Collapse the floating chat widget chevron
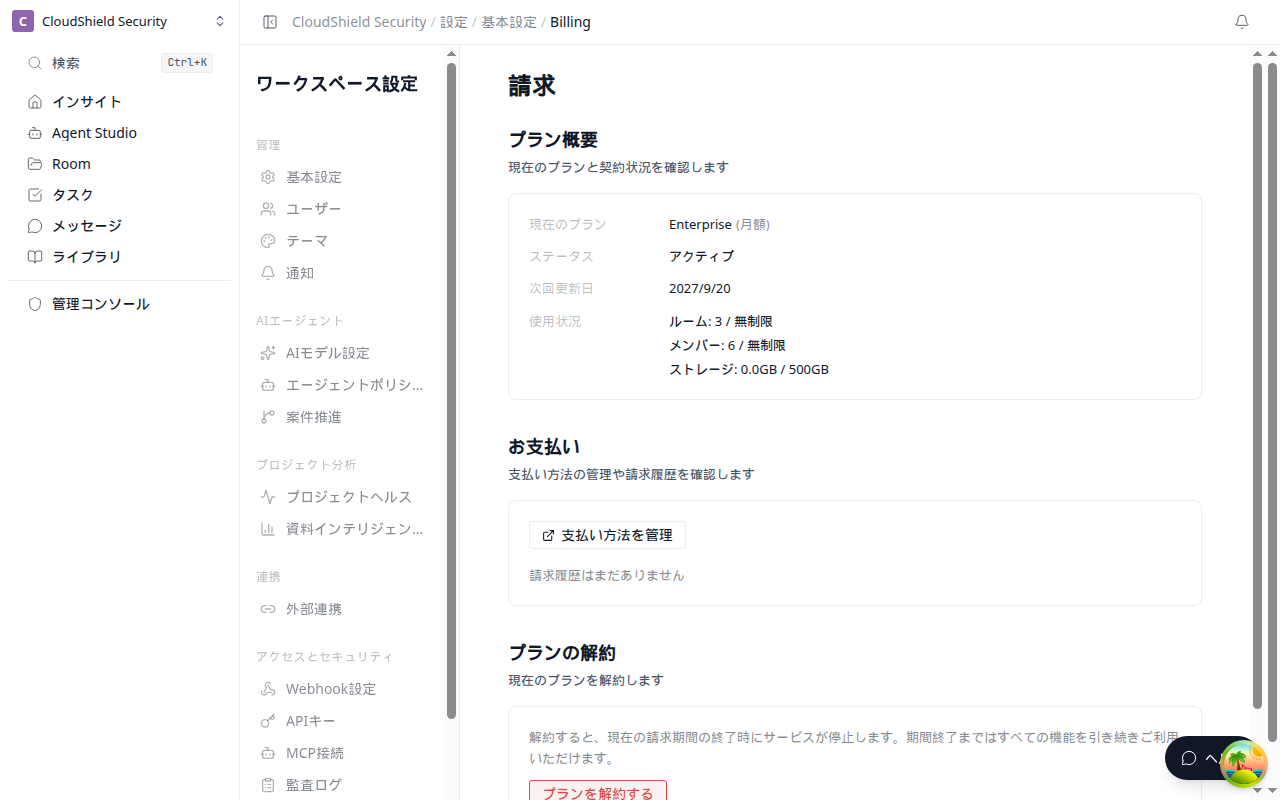 coord(1212,758)
